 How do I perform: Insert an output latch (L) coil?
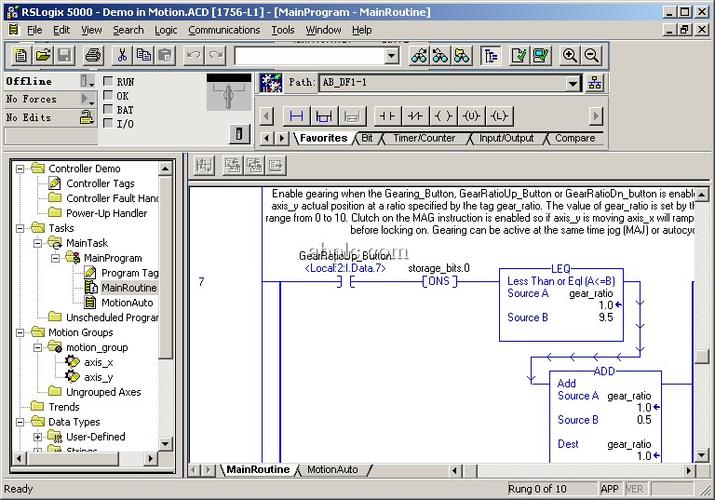[x=499, y=116]
